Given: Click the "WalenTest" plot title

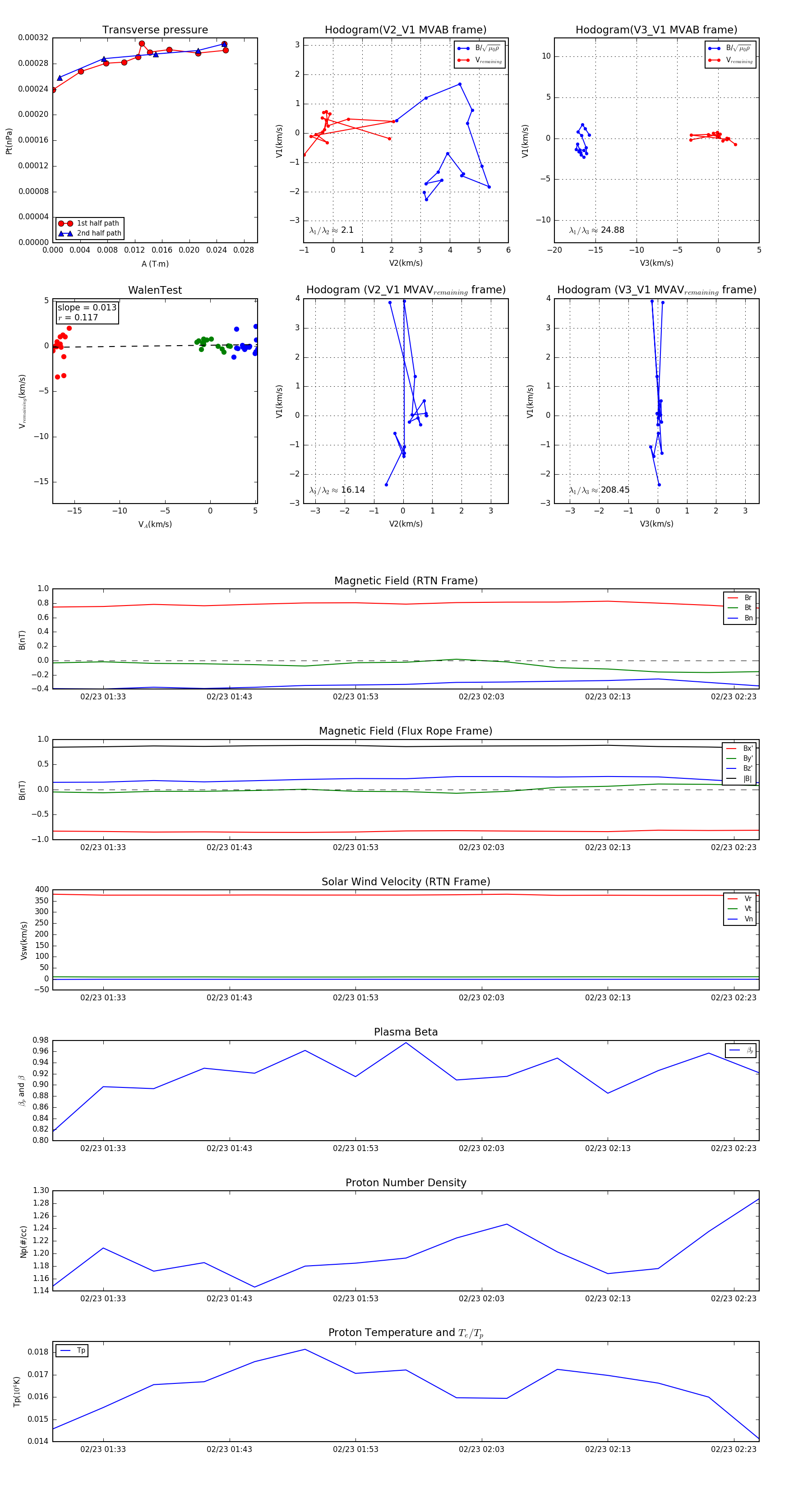Looking at the screenshot, I should 155,290.
